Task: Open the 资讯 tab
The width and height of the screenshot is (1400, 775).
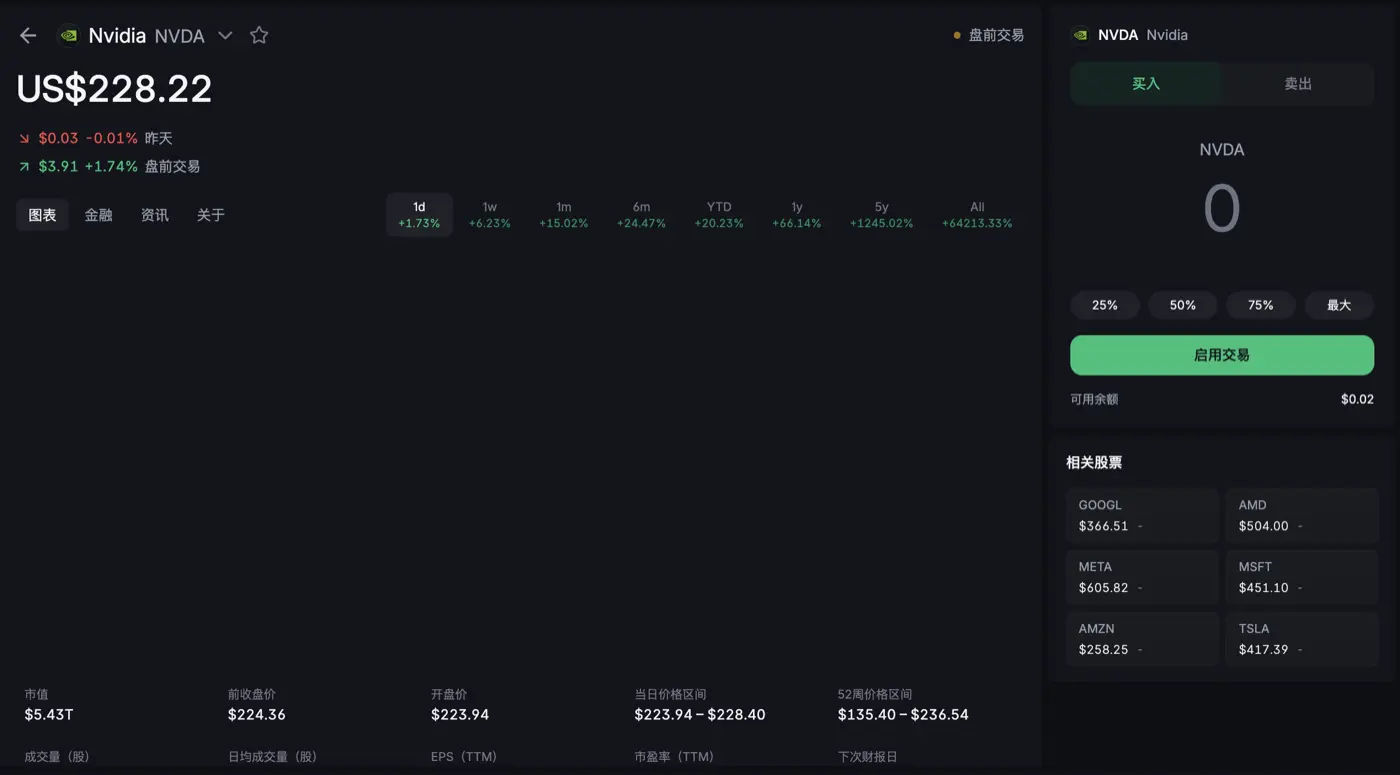Action: click(154, 215)
